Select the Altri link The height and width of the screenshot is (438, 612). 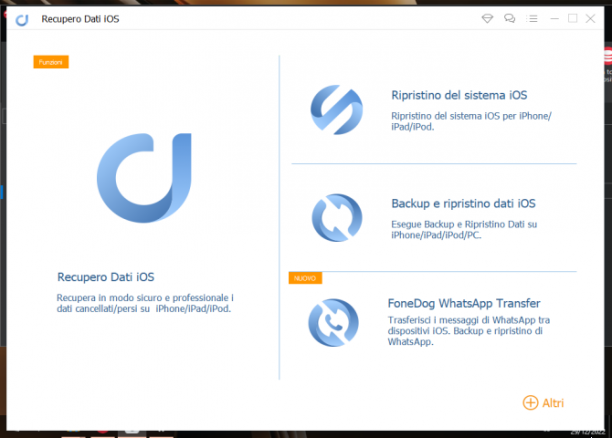click(553, 403)
